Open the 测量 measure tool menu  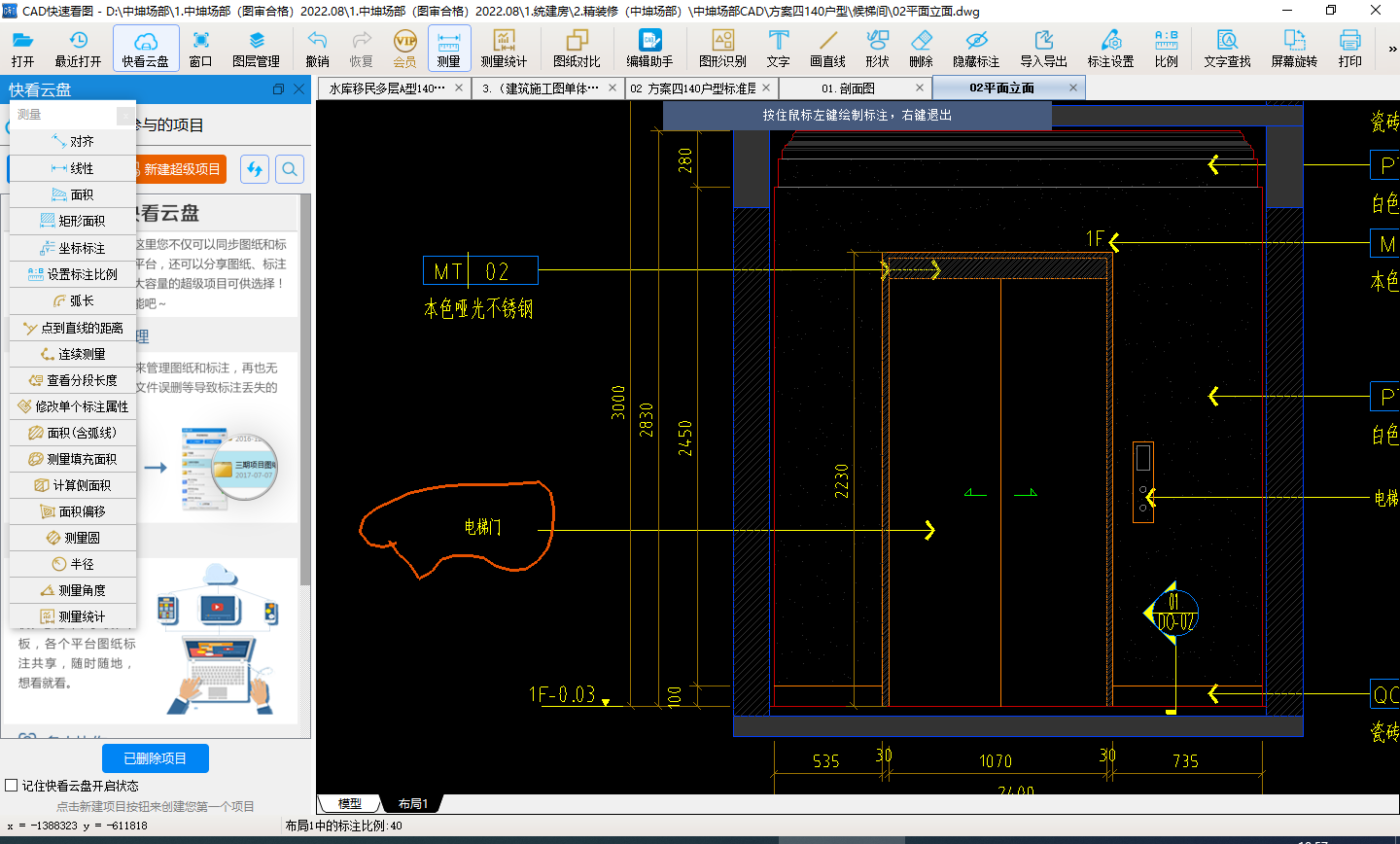[x=448, y=49]
